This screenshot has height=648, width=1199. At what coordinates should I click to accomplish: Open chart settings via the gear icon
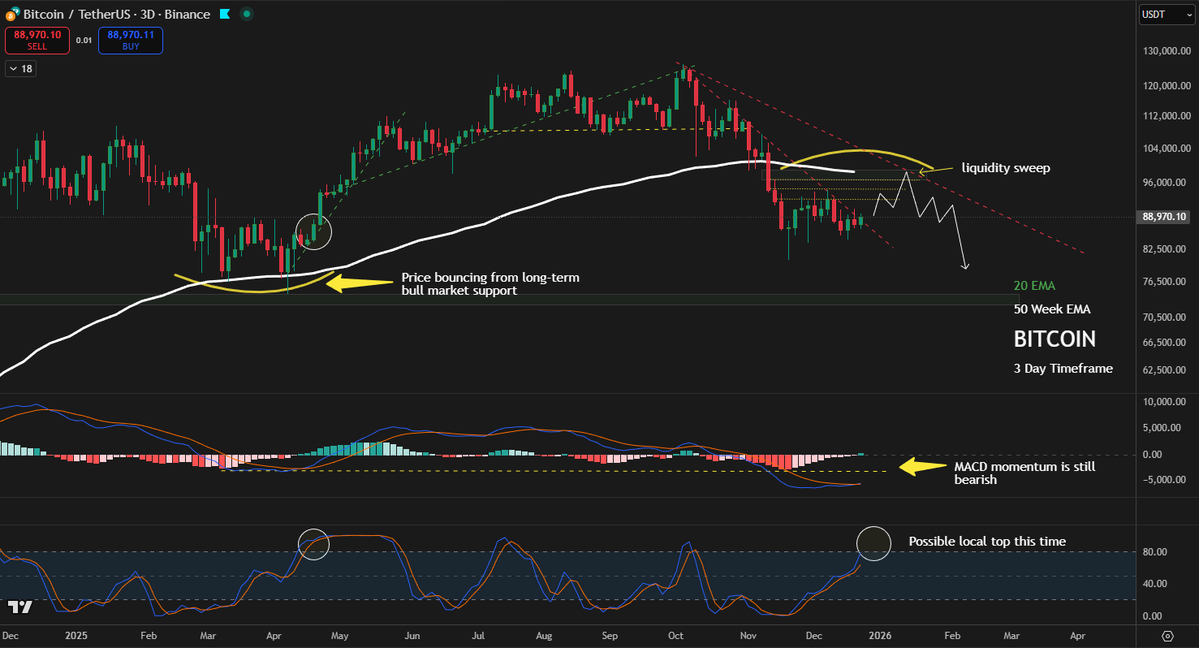(1167, 636)
